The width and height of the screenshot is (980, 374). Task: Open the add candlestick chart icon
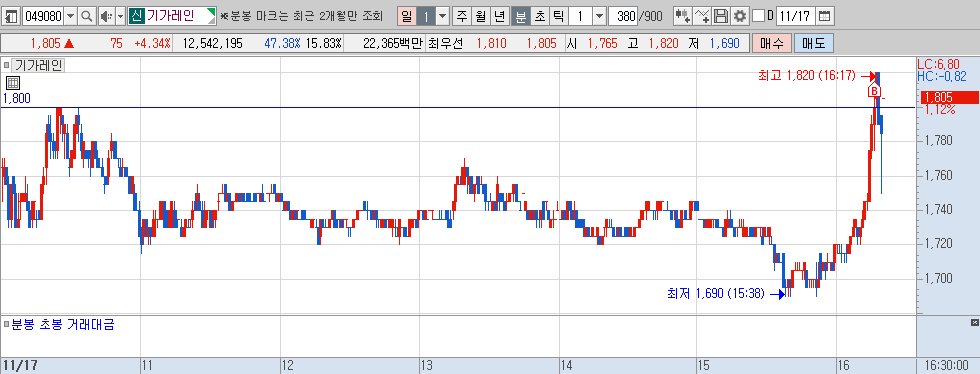[x=684, y=16]
